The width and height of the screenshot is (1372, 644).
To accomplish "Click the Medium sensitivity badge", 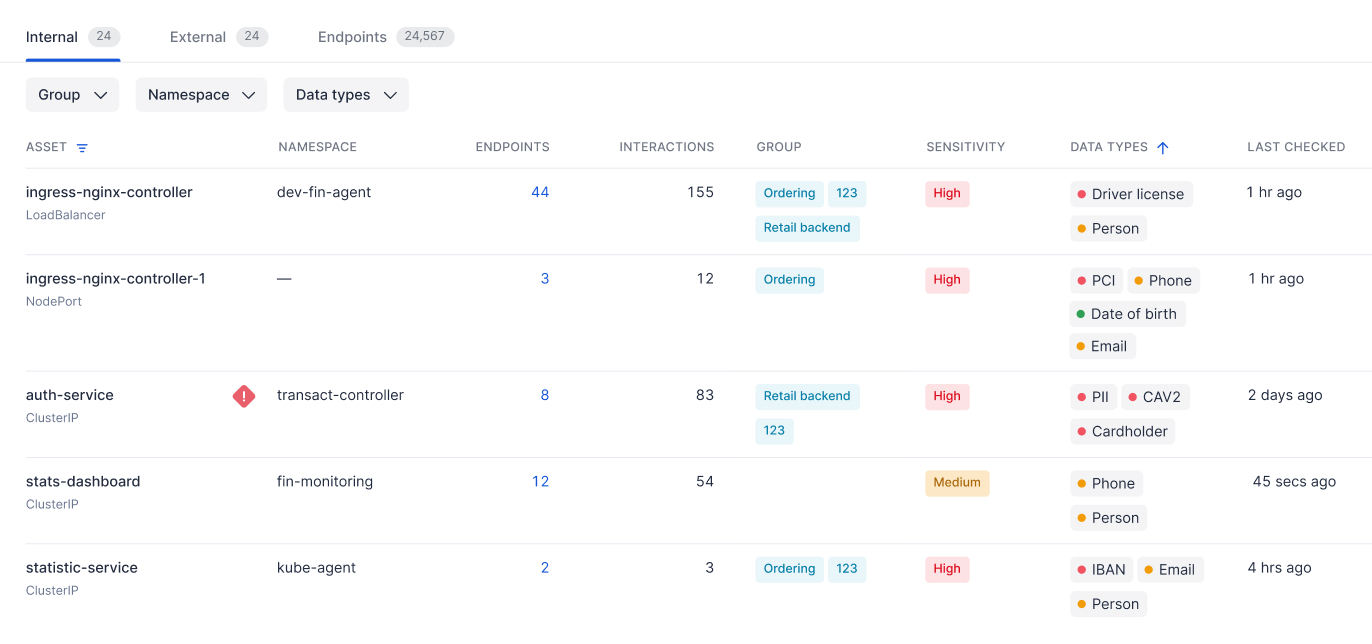I will (x=957, y=482).
